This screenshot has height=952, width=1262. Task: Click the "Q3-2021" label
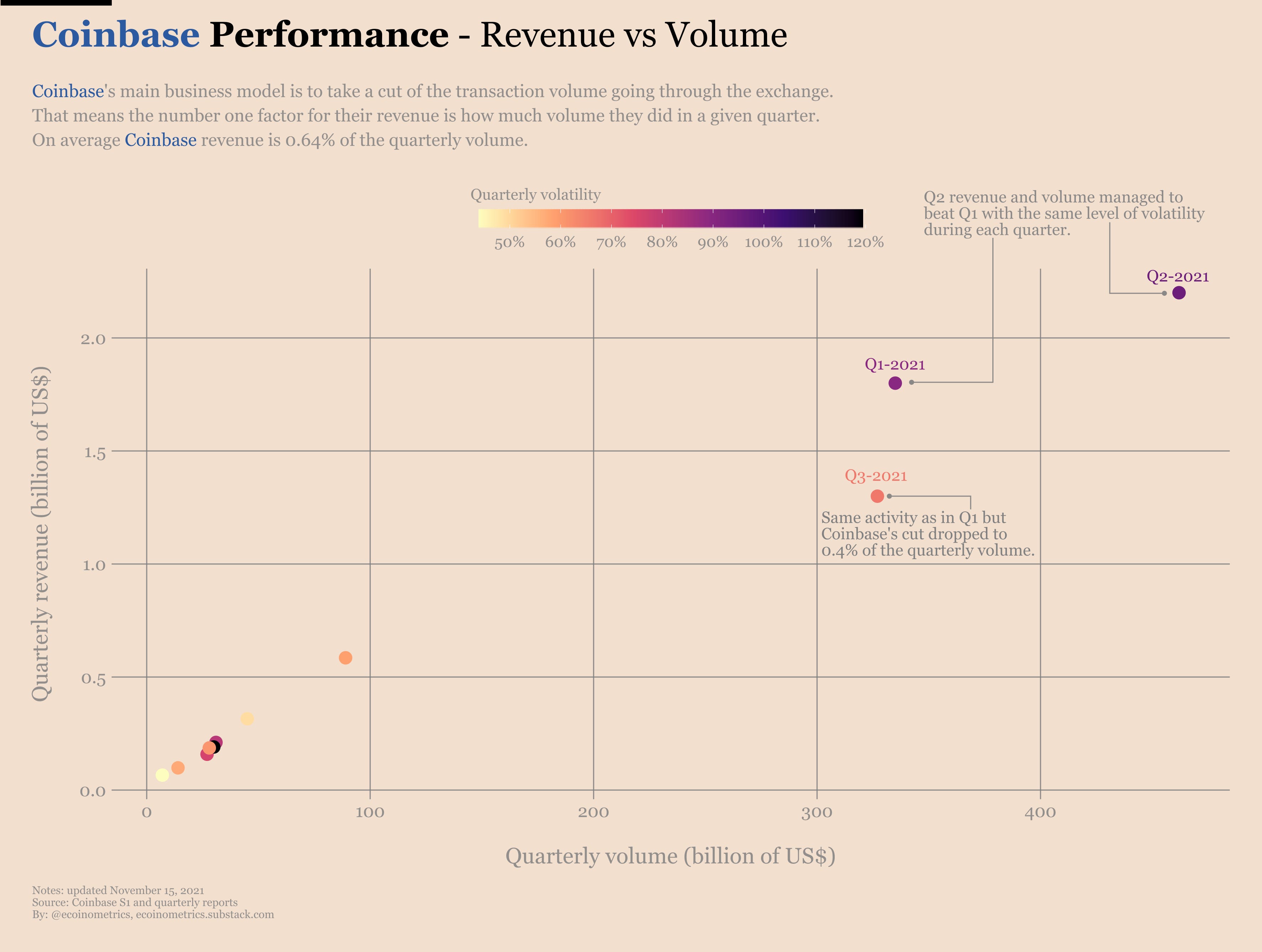pos(876,475)
